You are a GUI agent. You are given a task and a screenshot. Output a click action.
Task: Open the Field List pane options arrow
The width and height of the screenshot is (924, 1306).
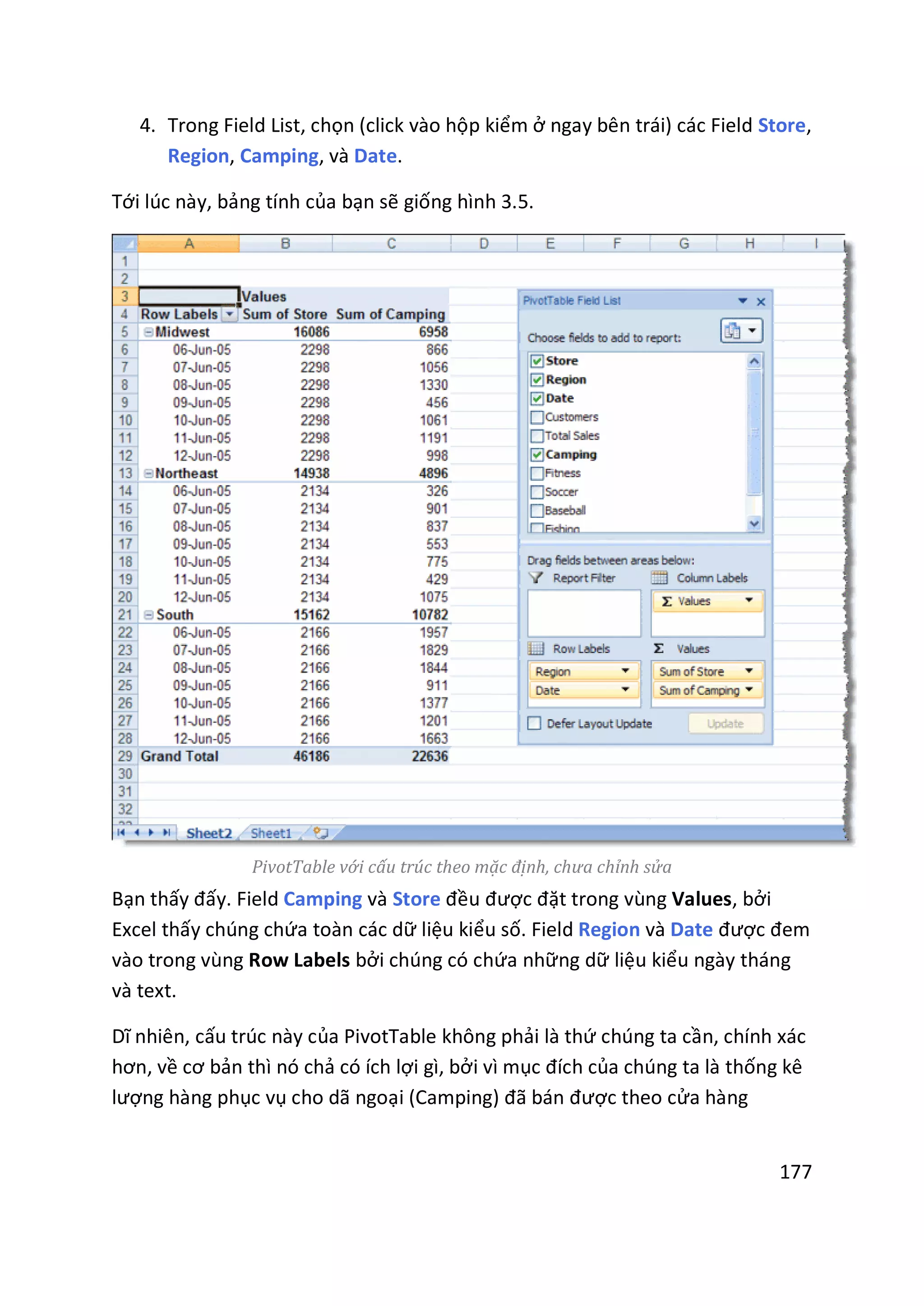coord(743,300)
